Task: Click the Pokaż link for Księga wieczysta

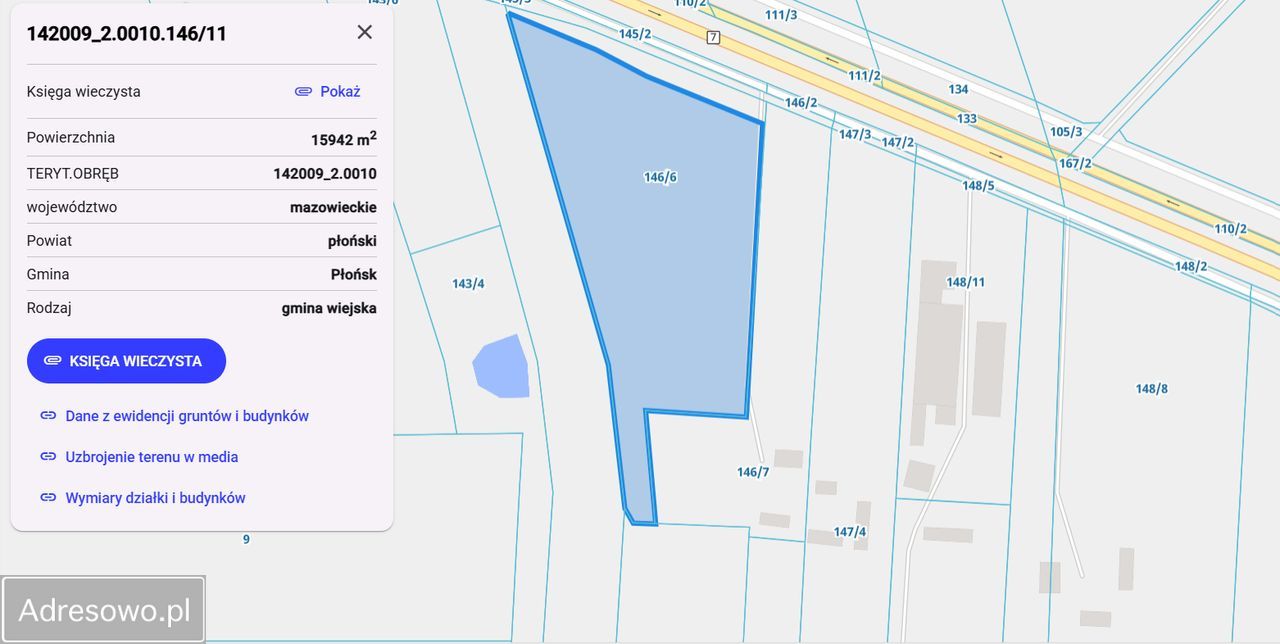Action: click(x=340, y=91)
